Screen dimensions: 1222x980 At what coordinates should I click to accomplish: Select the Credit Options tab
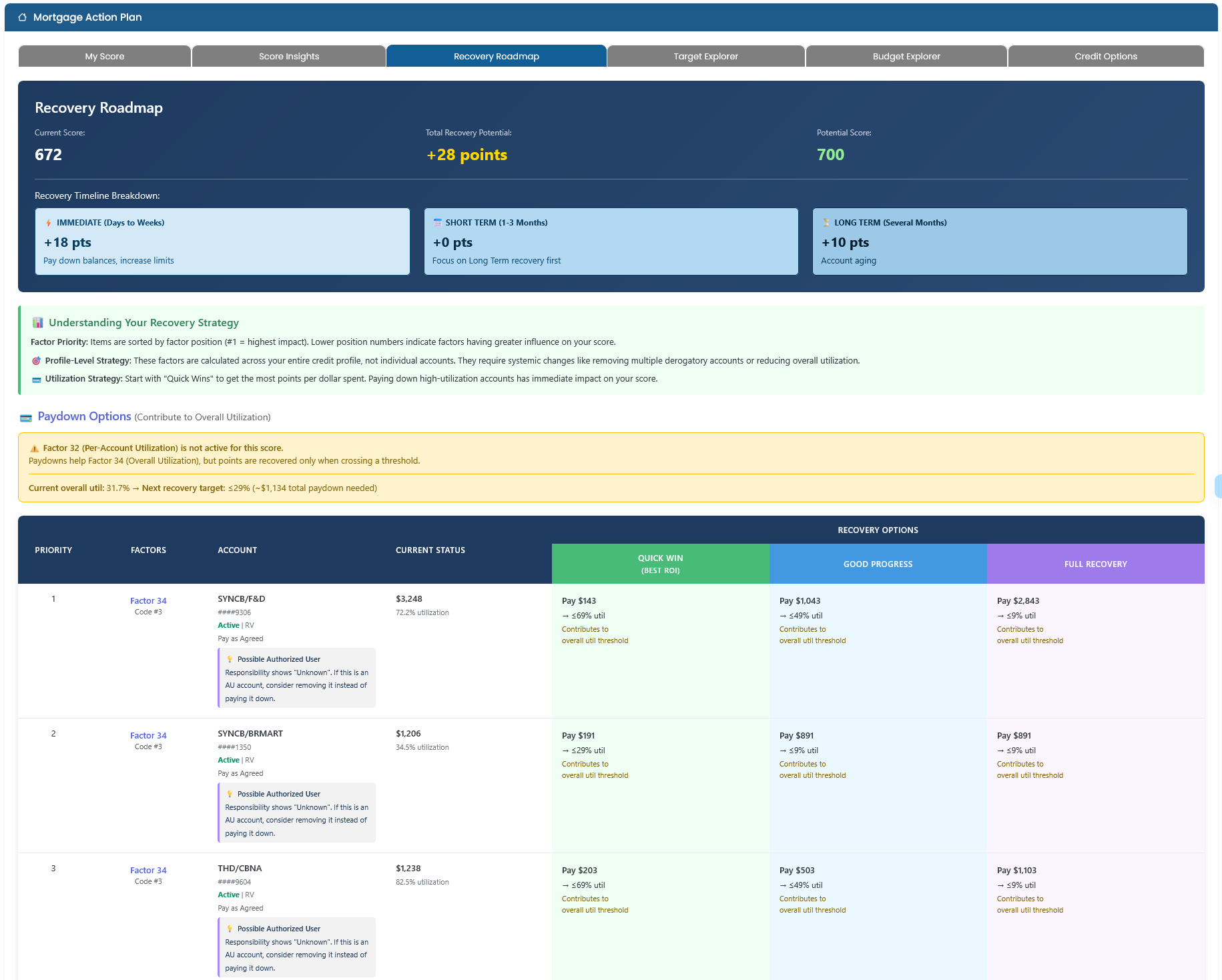pos(1105,57)
